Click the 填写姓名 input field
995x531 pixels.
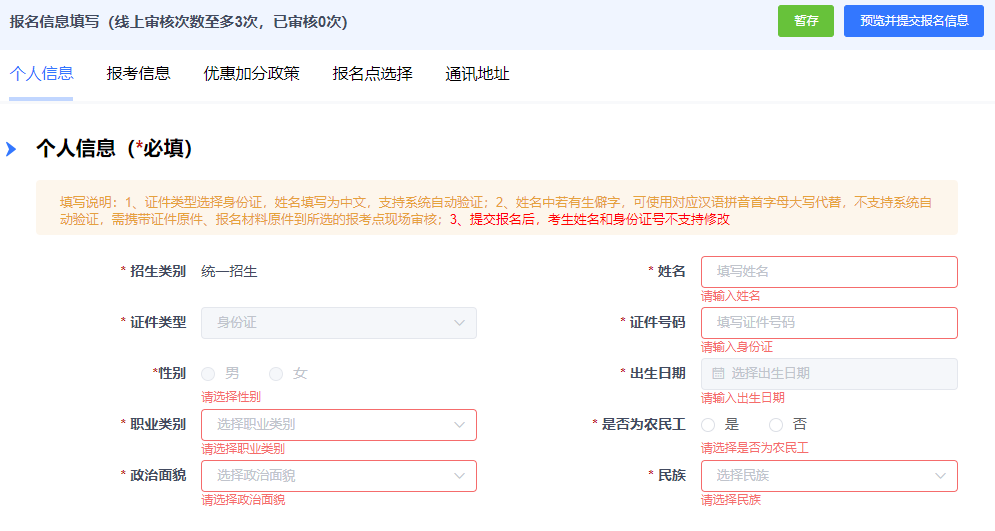tap(829, 272)
